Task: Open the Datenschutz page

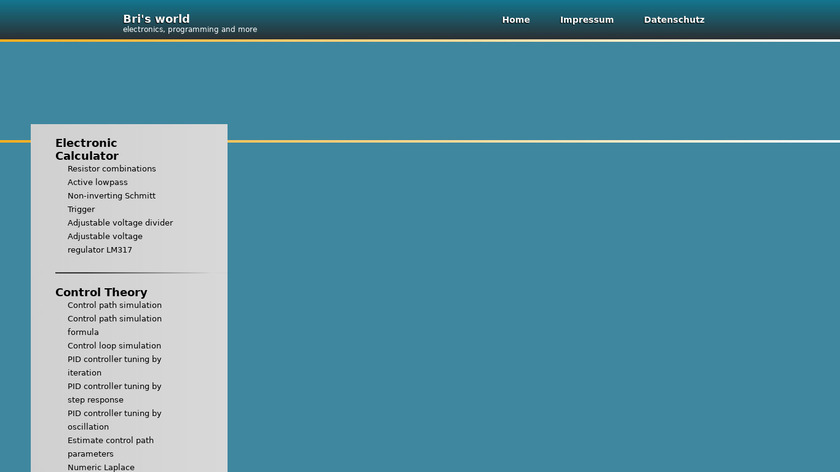Action: (674, 20)
